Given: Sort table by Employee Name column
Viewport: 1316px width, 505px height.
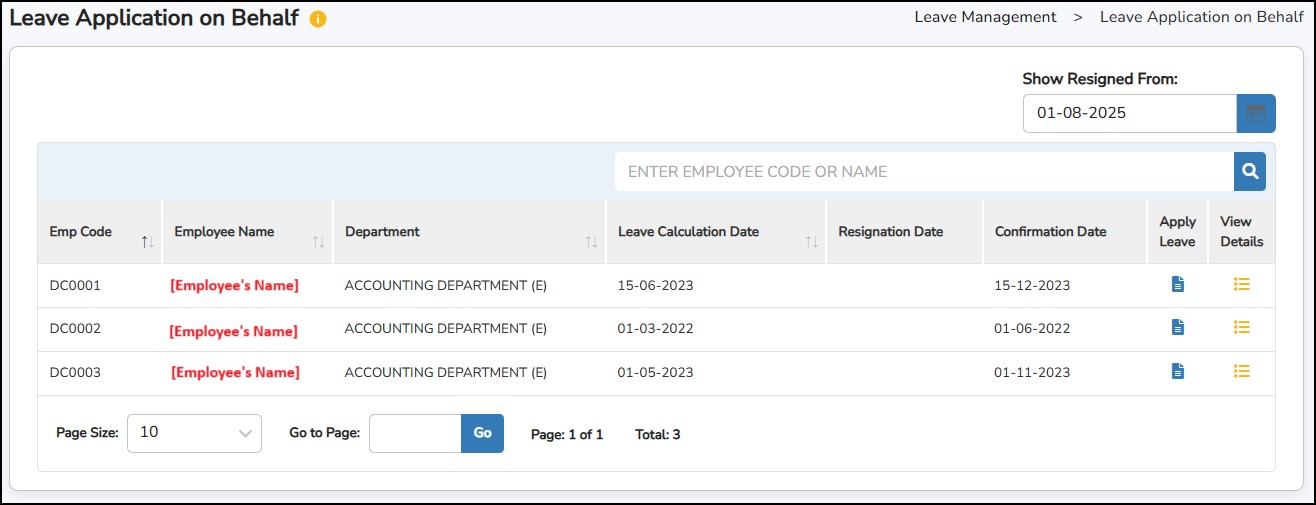Looking at the screenshot, I should [318, 242].
